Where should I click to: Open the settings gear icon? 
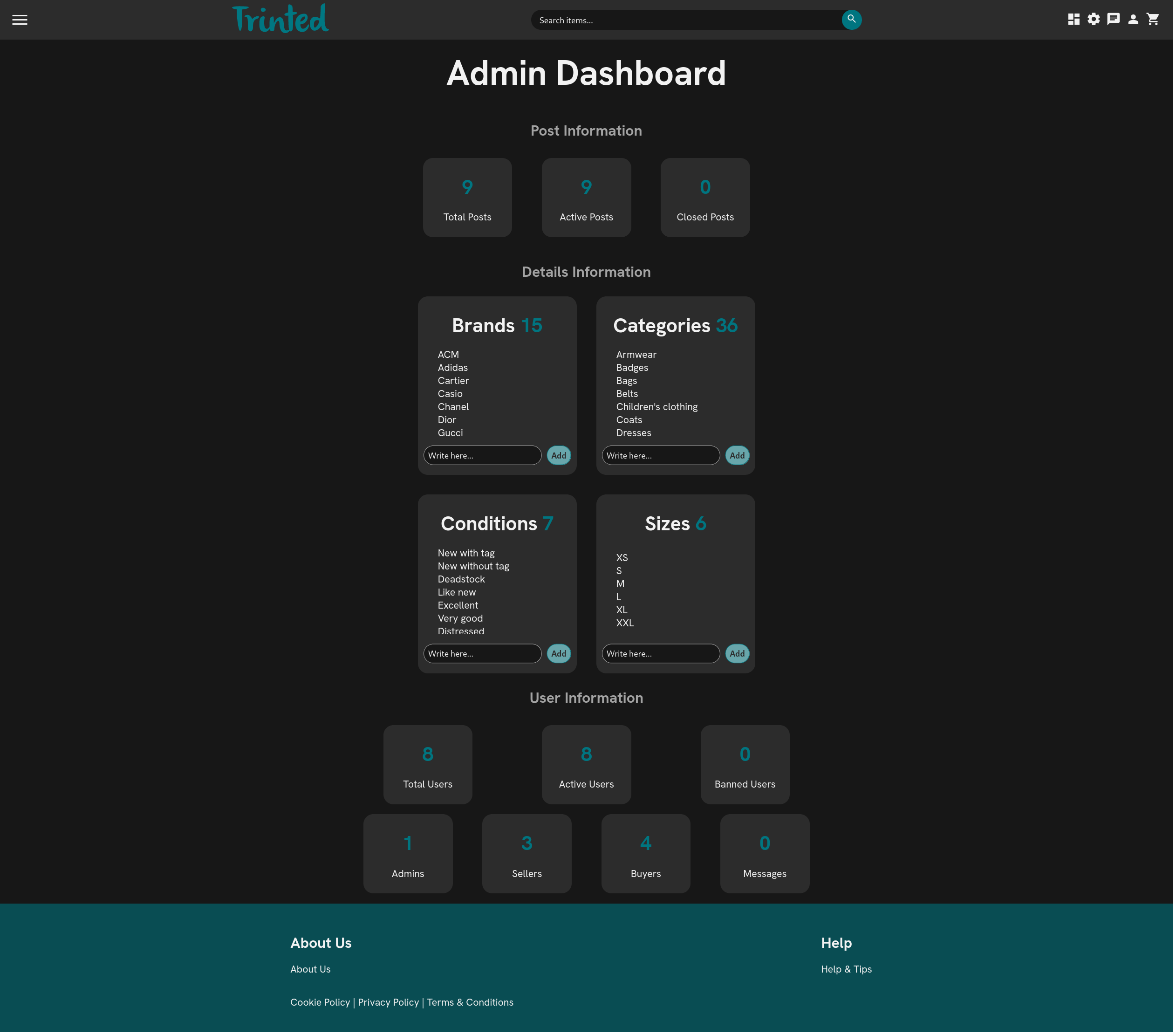[x=1093, y=19]
